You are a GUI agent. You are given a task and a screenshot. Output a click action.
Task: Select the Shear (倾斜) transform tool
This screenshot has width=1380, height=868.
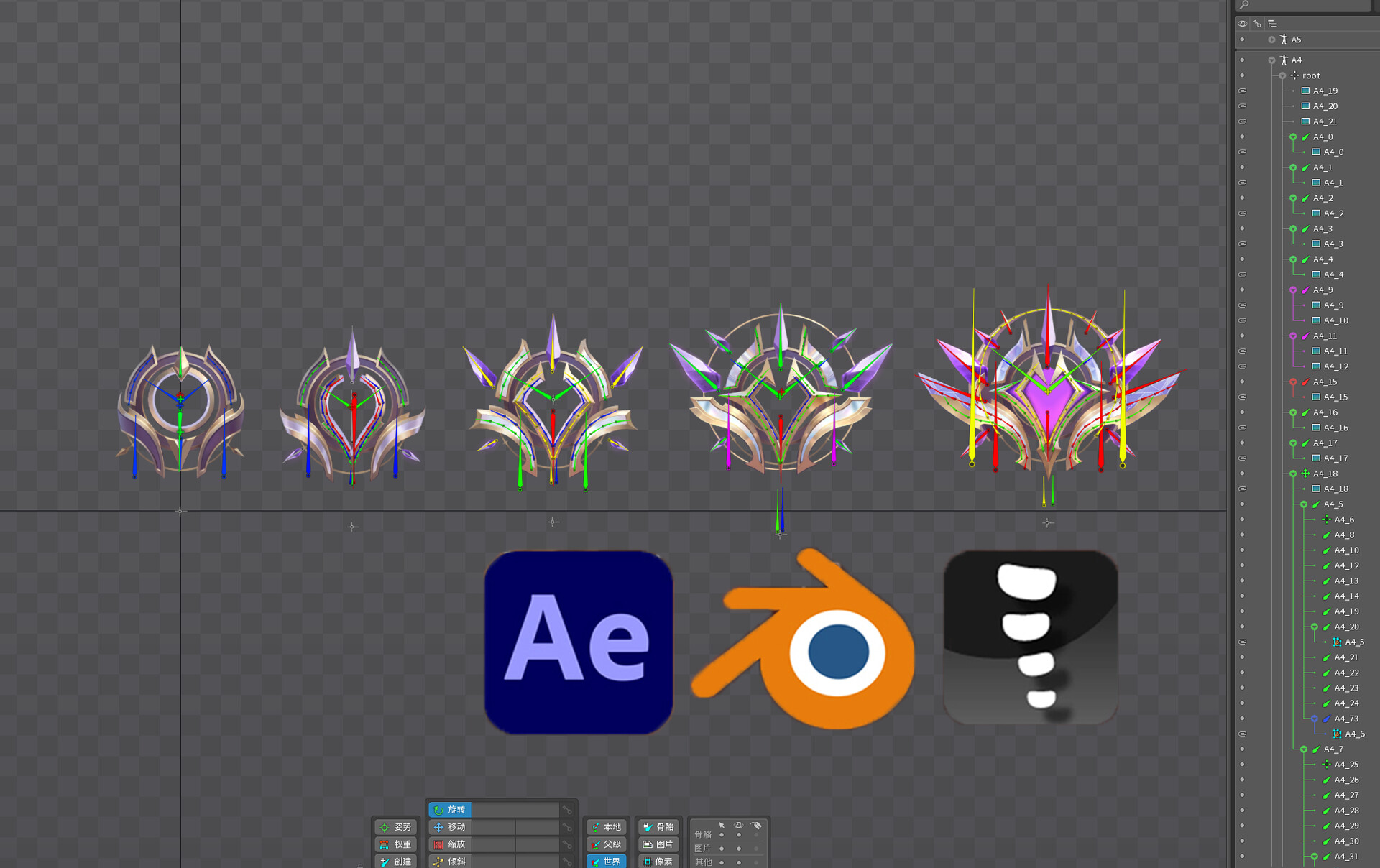452,861
